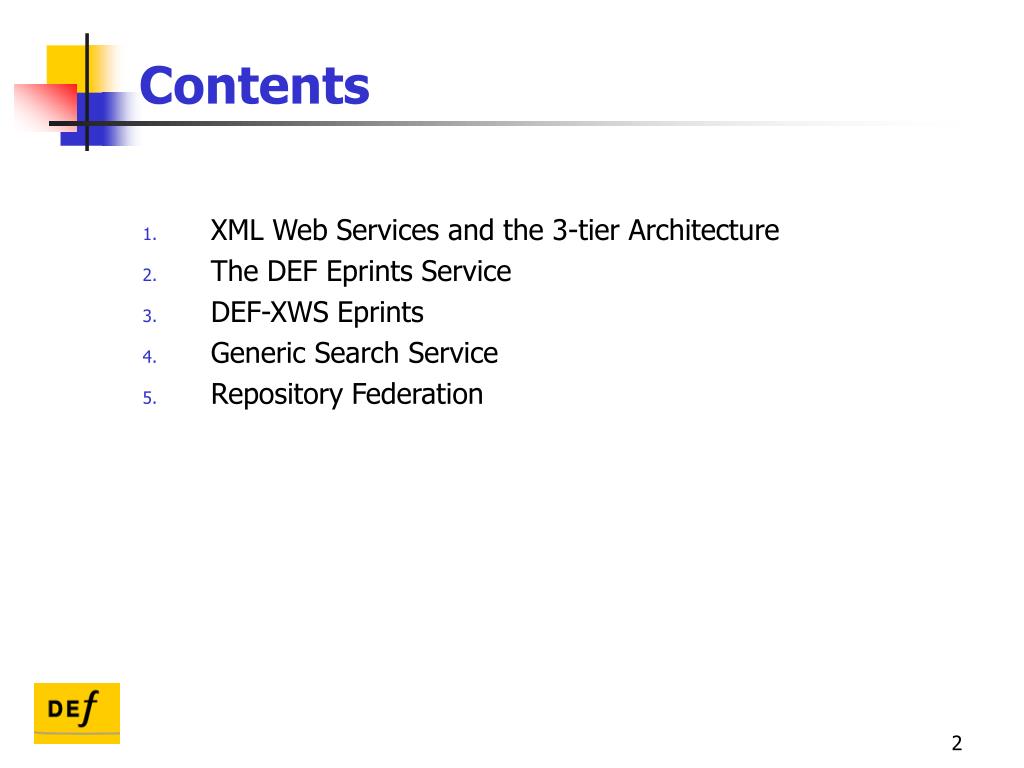Click list number 2 bullet

point(150,276)
